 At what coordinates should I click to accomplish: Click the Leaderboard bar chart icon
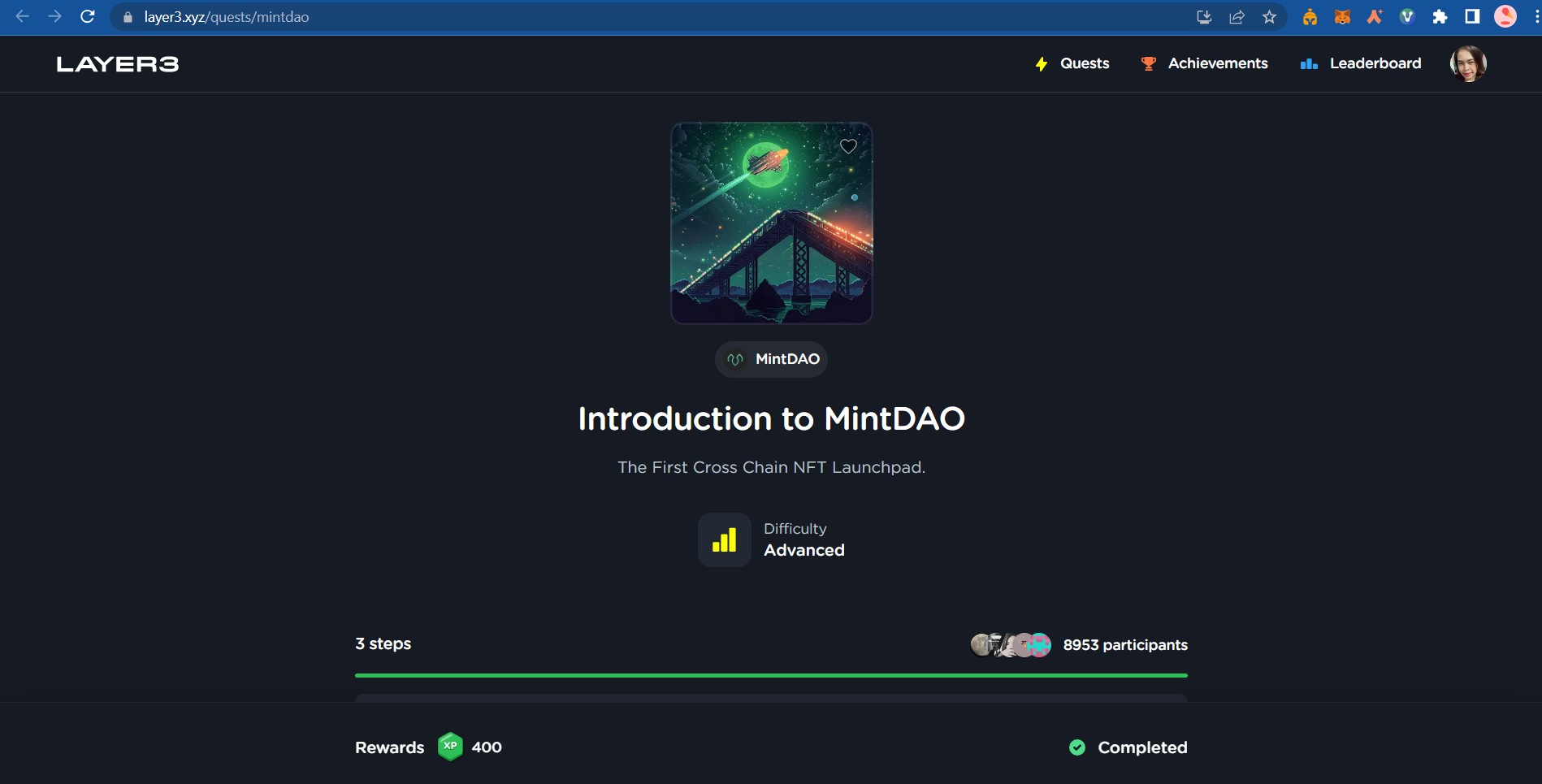(1309, 63)
